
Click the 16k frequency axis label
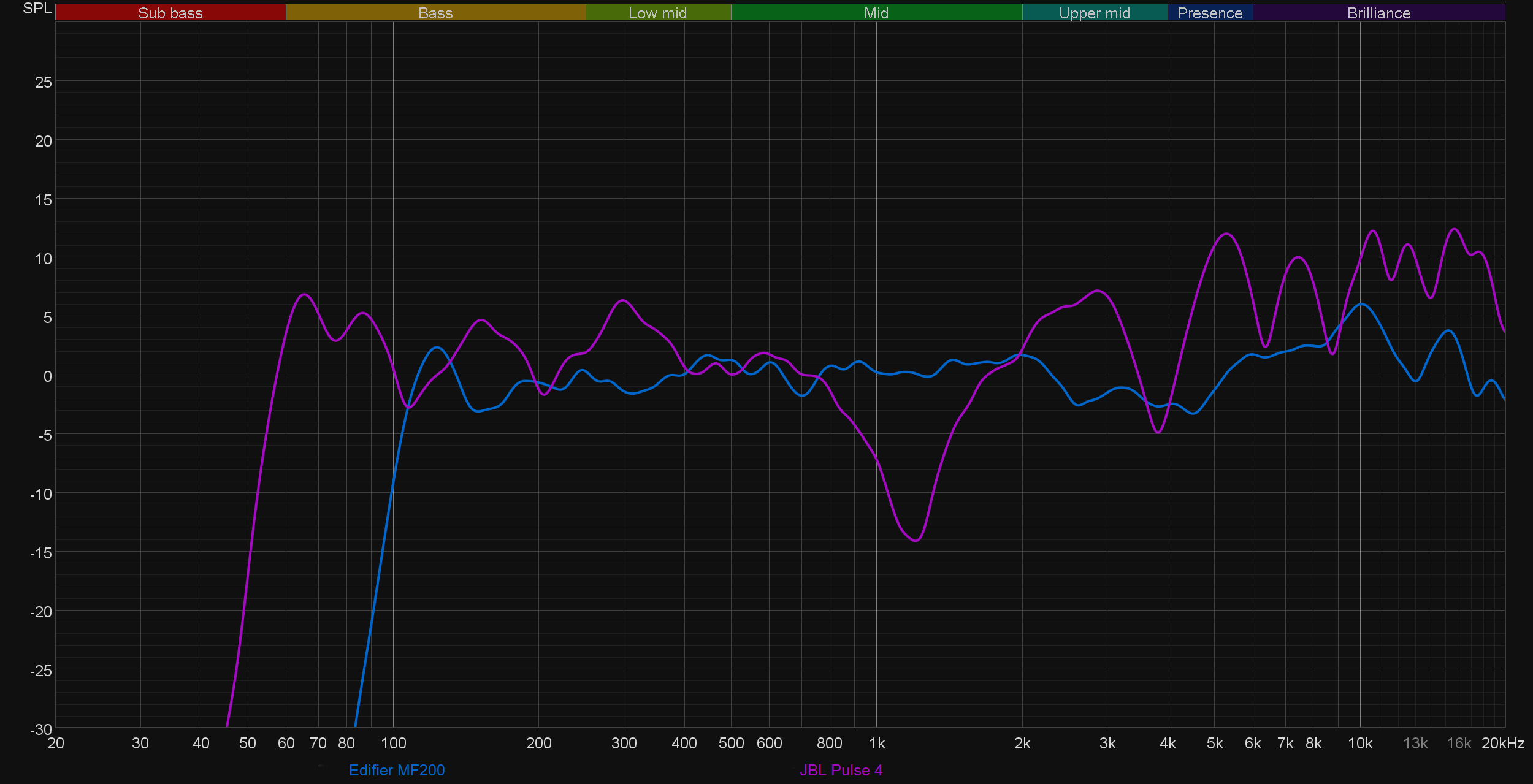1459,744
